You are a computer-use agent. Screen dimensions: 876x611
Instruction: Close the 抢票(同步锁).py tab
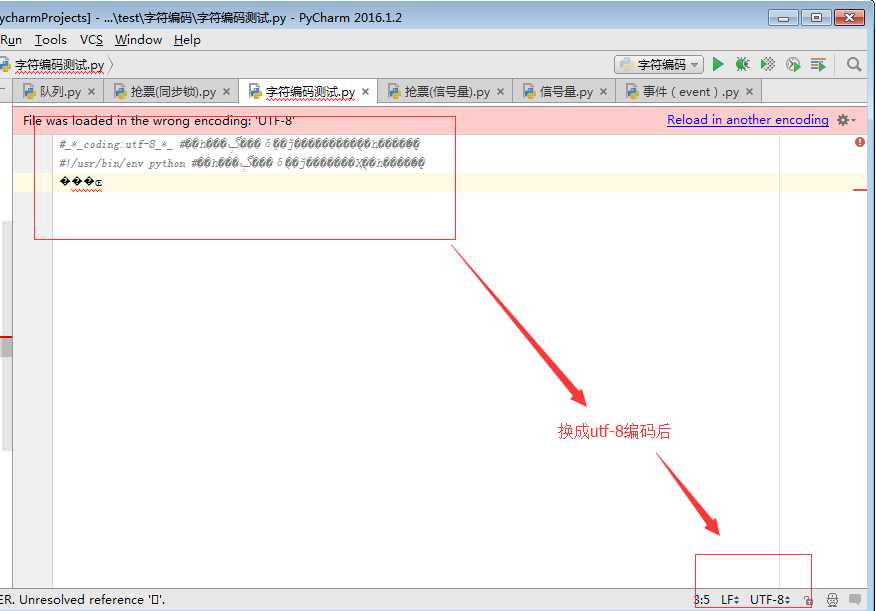click(226, 92)
